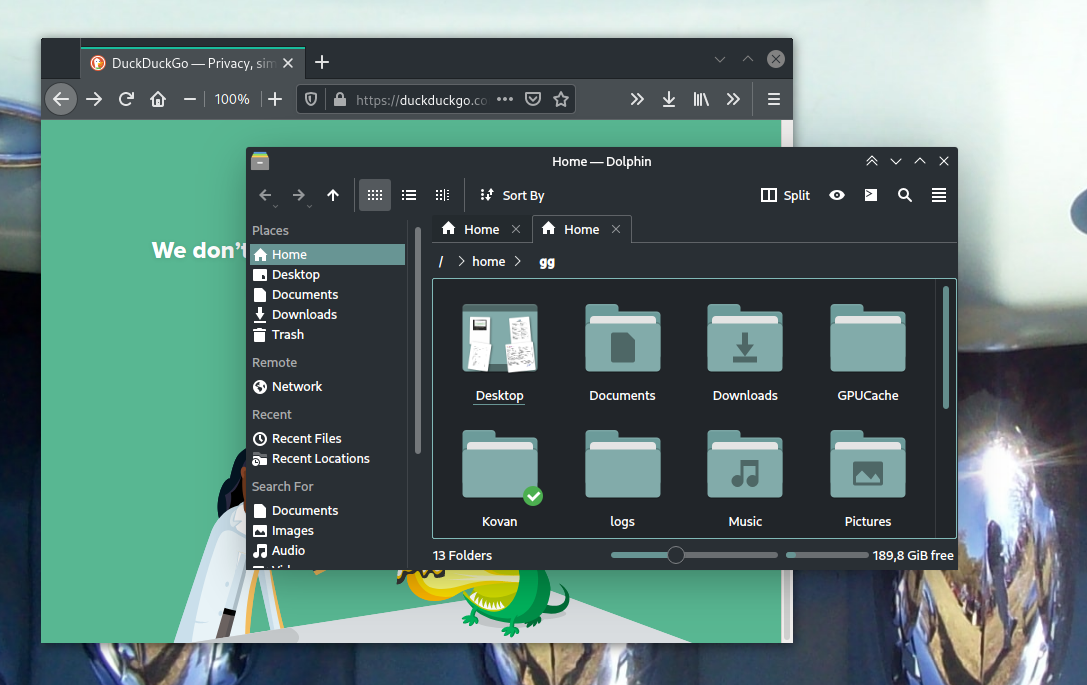This screenshot has width=1087, height=685.
Task: Save page to Pocket
Action: [x=532, y=99]
